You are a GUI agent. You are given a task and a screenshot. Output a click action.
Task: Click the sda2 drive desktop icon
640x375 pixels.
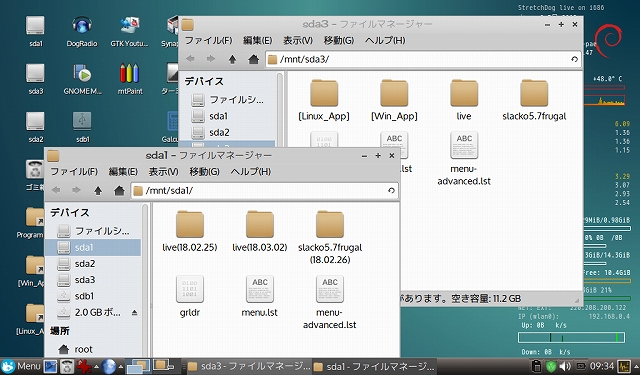click(36, 128)
